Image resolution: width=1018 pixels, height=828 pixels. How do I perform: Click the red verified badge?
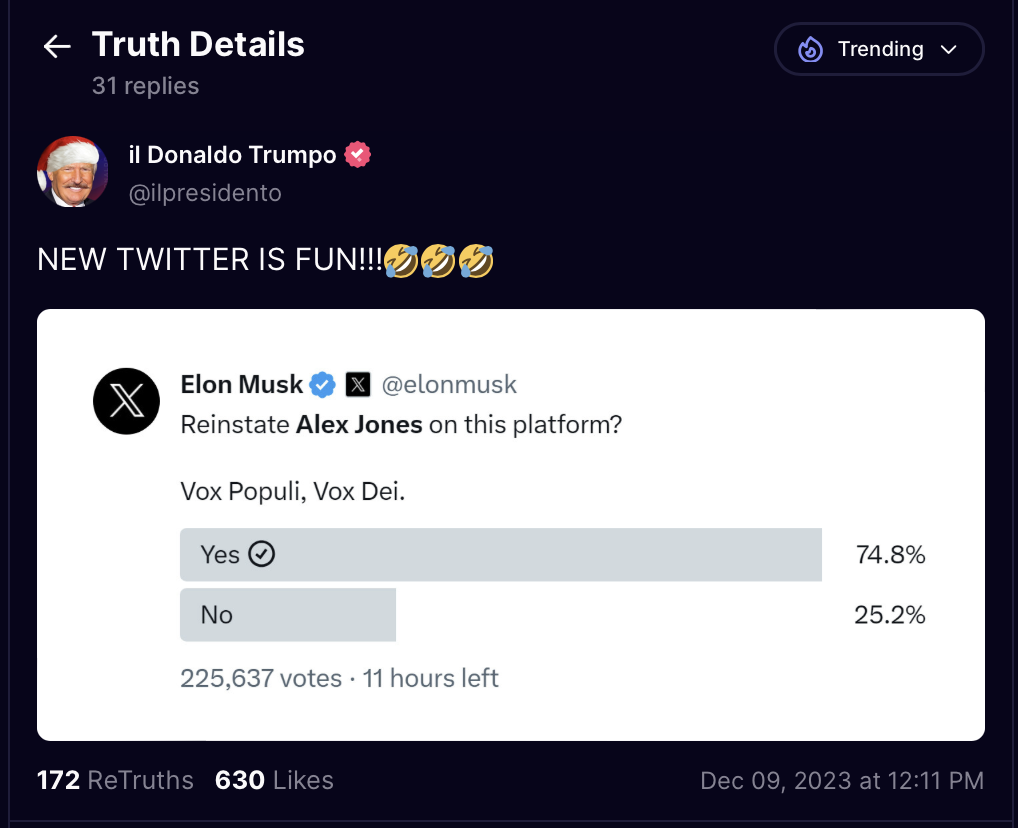[x=357, y=155]
